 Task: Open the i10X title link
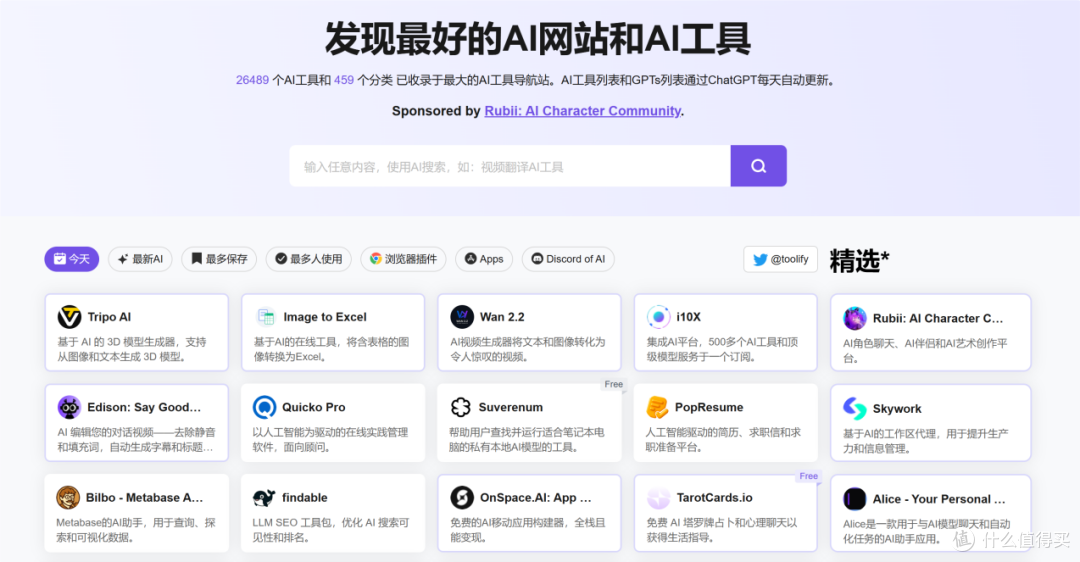[688, 317]
